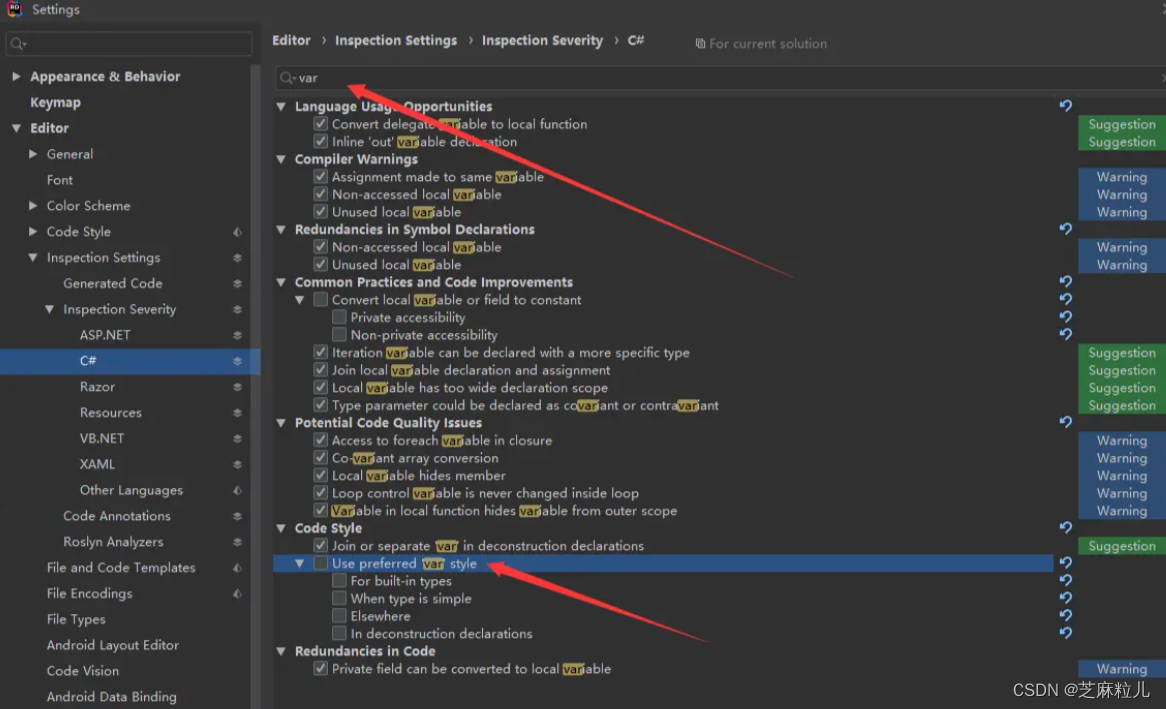Viewport: 1166px width, 709px height.
Task: Click Editor in the breadcrumb path
Action: click(x=290, y=40)
